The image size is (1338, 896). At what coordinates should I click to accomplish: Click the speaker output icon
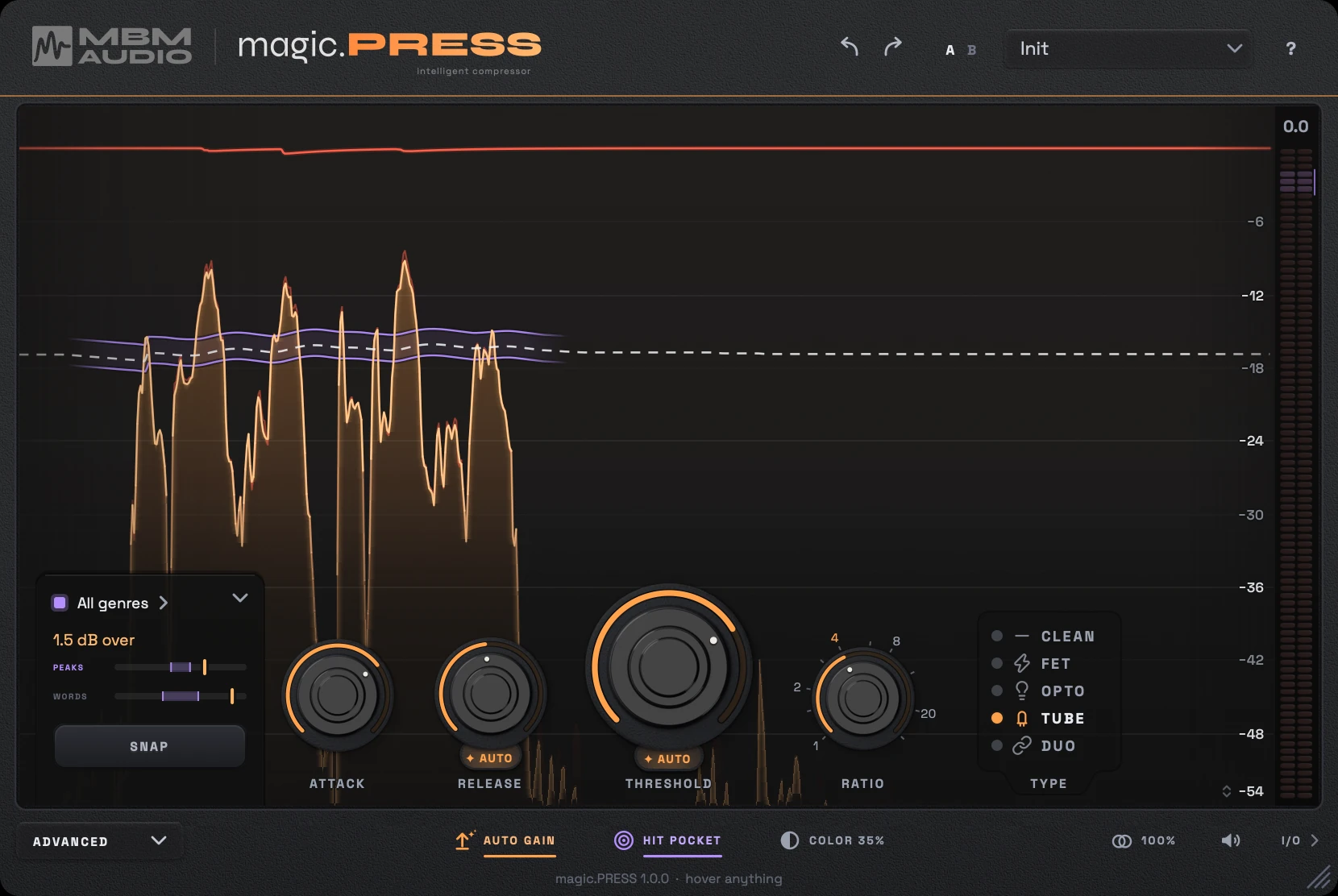point(1231,840)
